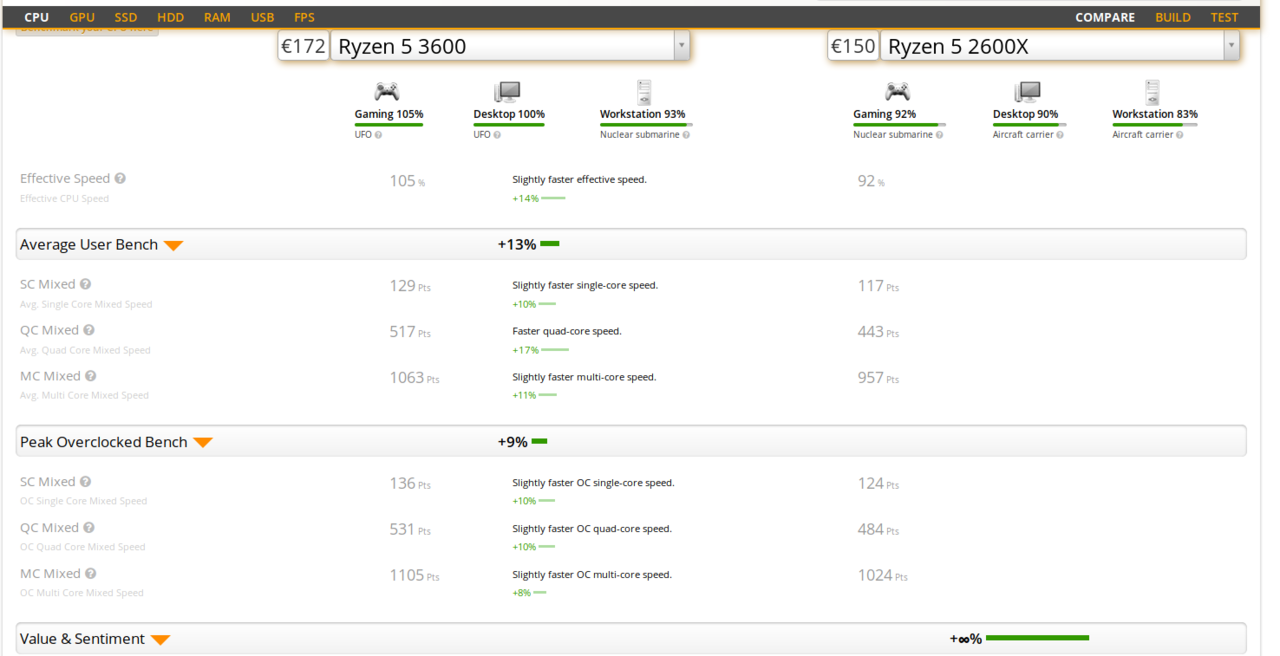1280x656 pixels.
Task: Click the desktop monitor icon above Desktop 100%
Action: [508, 92]
